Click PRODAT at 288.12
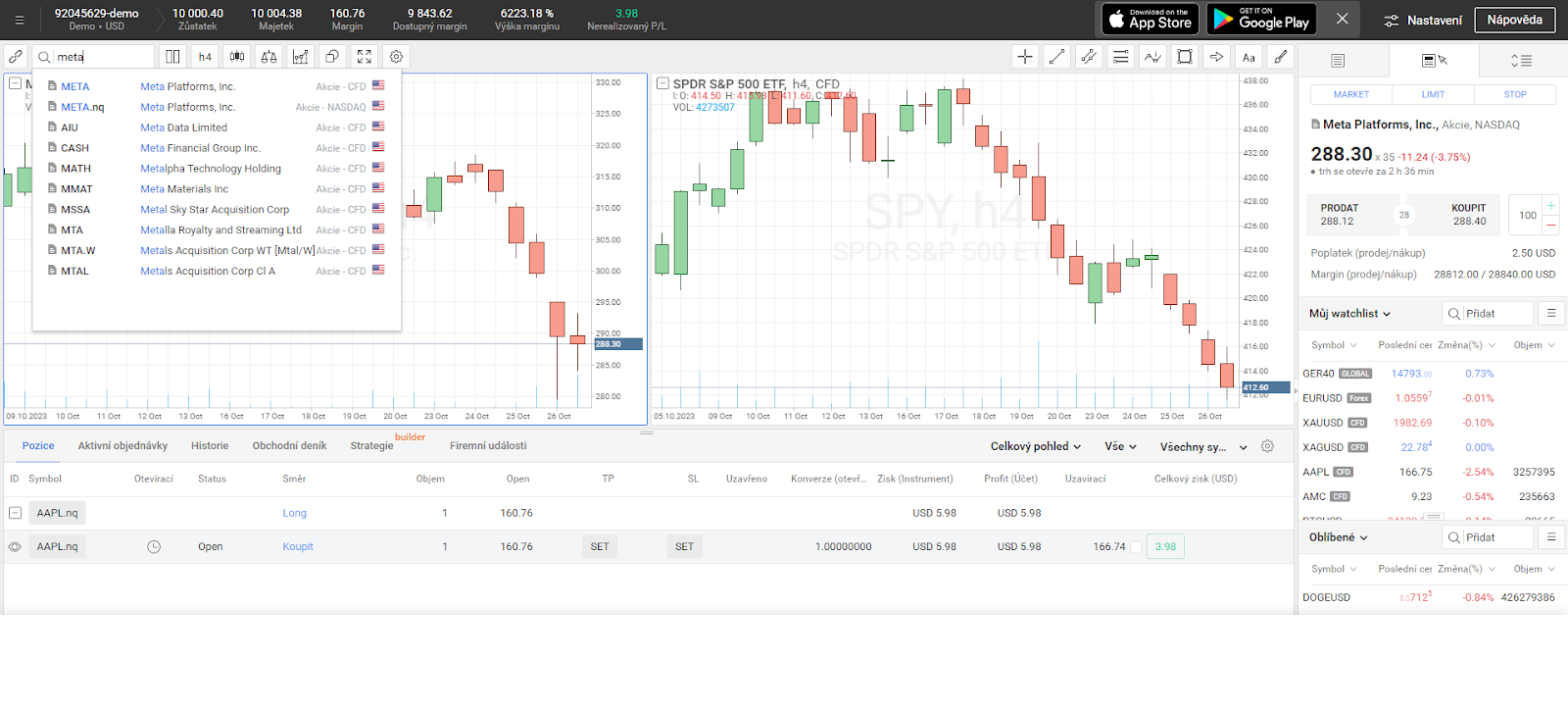The height and width of the screenshot is (710, 1568). [x=1350, y=215]
